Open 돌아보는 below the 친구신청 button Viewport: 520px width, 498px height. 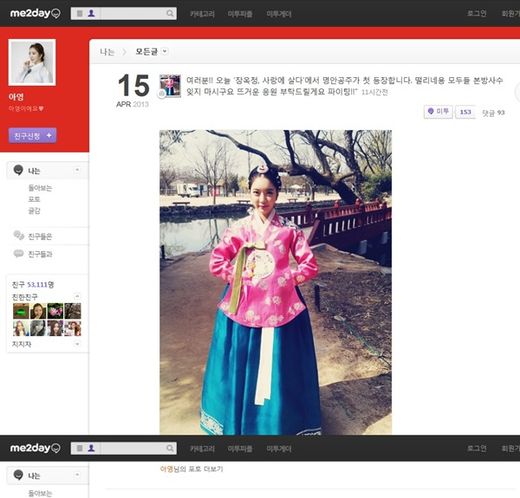(x=40, y=188)
